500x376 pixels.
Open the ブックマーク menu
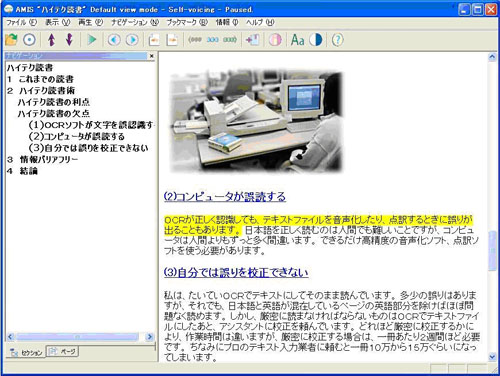pyautogui.click(x=187, y=22)
